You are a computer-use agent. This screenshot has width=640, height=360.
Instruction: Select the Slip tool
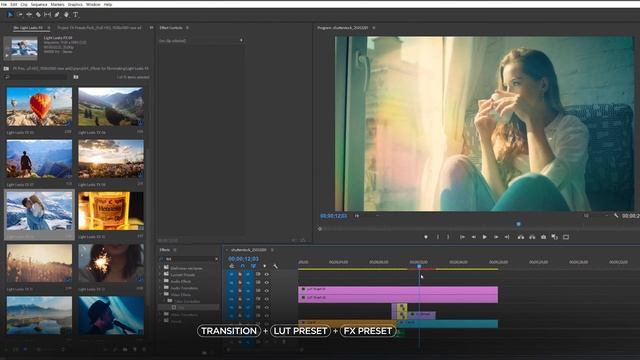[x=47, y=15]
